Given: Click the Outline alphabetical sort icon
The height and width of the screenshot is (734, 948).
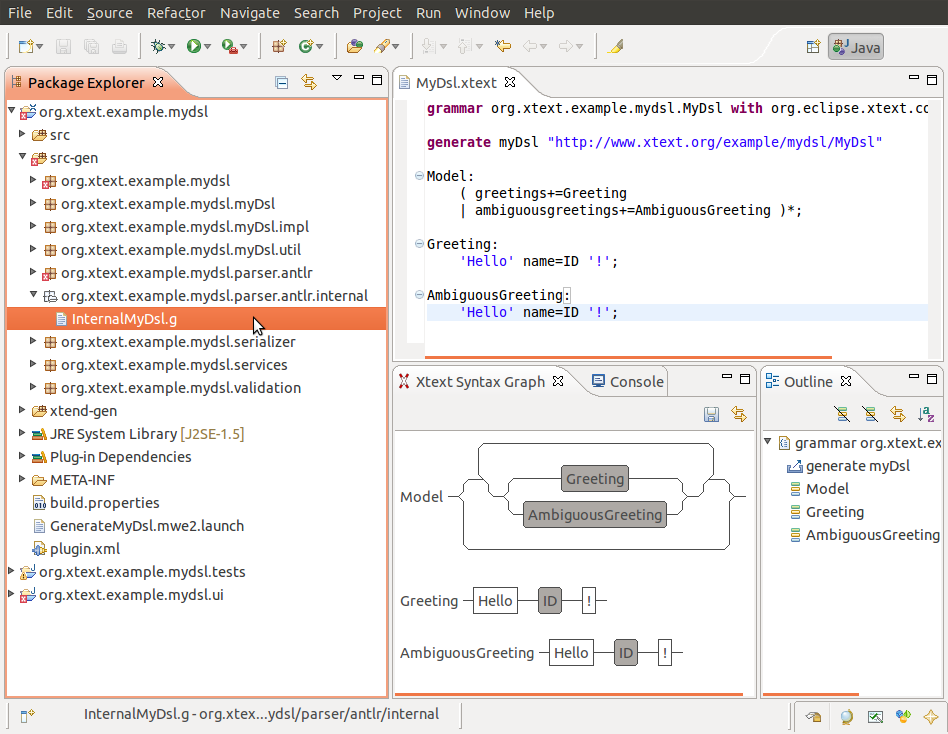Looking at the screenshot, I should 926,414.
